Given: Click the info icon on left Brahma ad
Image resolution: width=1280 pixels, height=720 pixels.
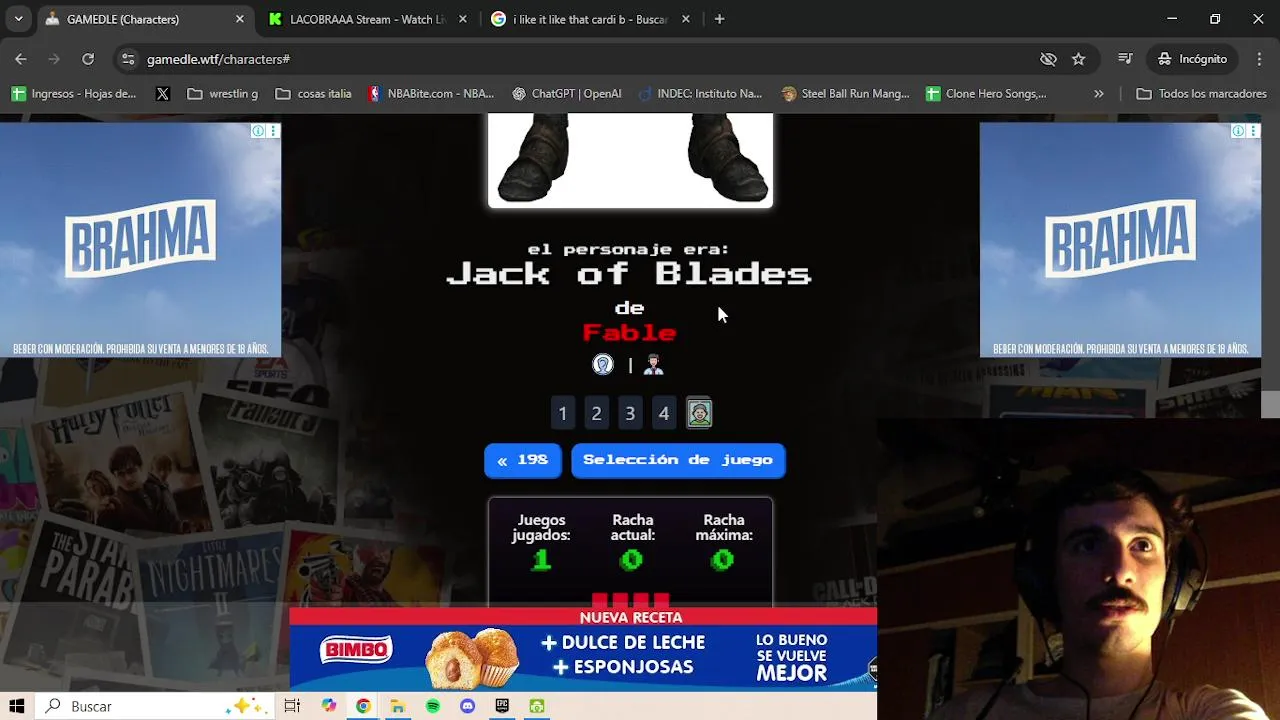Looking at the screenshot, I should [x=258, y=131].
